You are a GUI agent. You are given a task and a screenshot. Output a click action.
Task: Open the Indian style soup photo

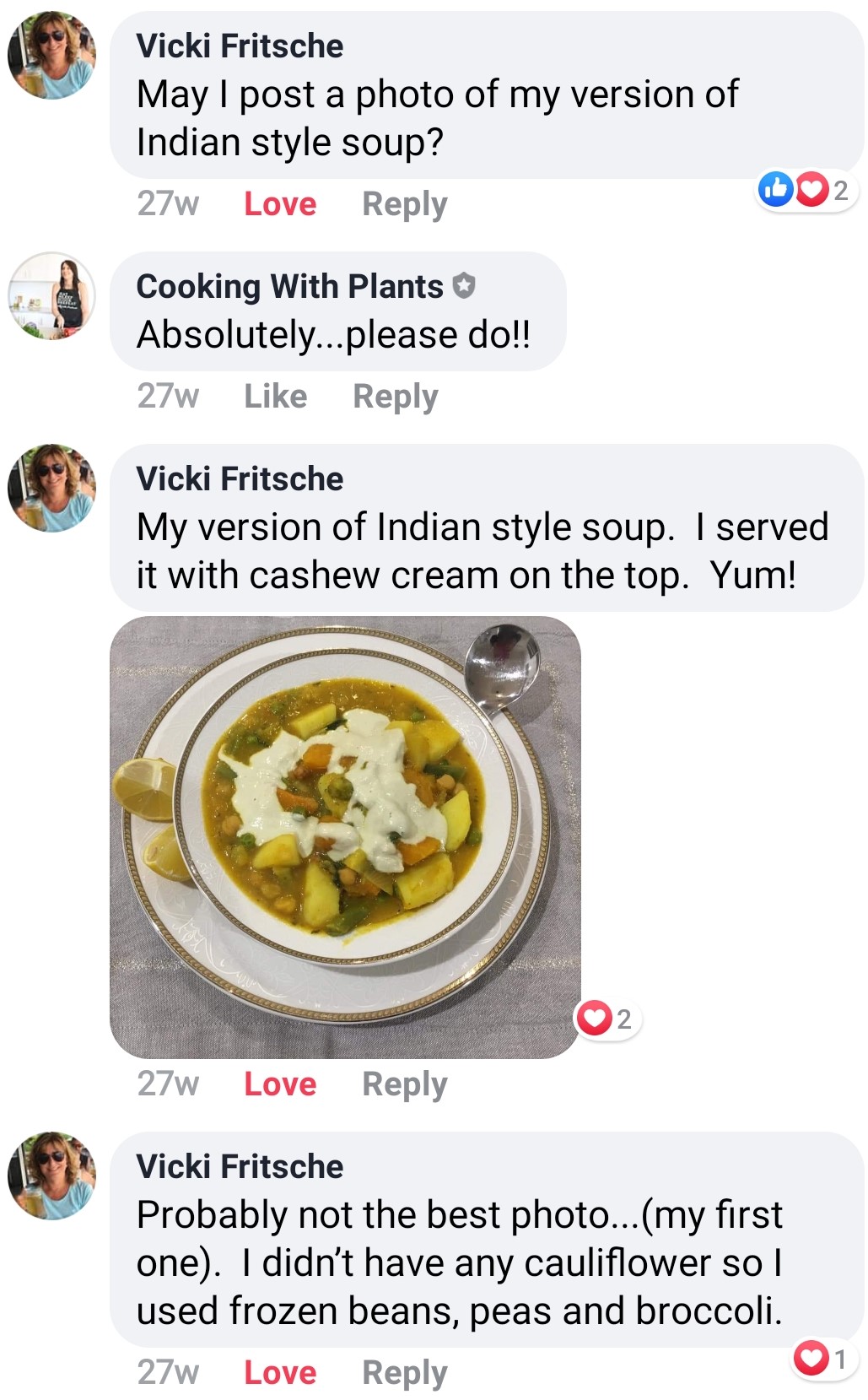[x=345, y=836]
